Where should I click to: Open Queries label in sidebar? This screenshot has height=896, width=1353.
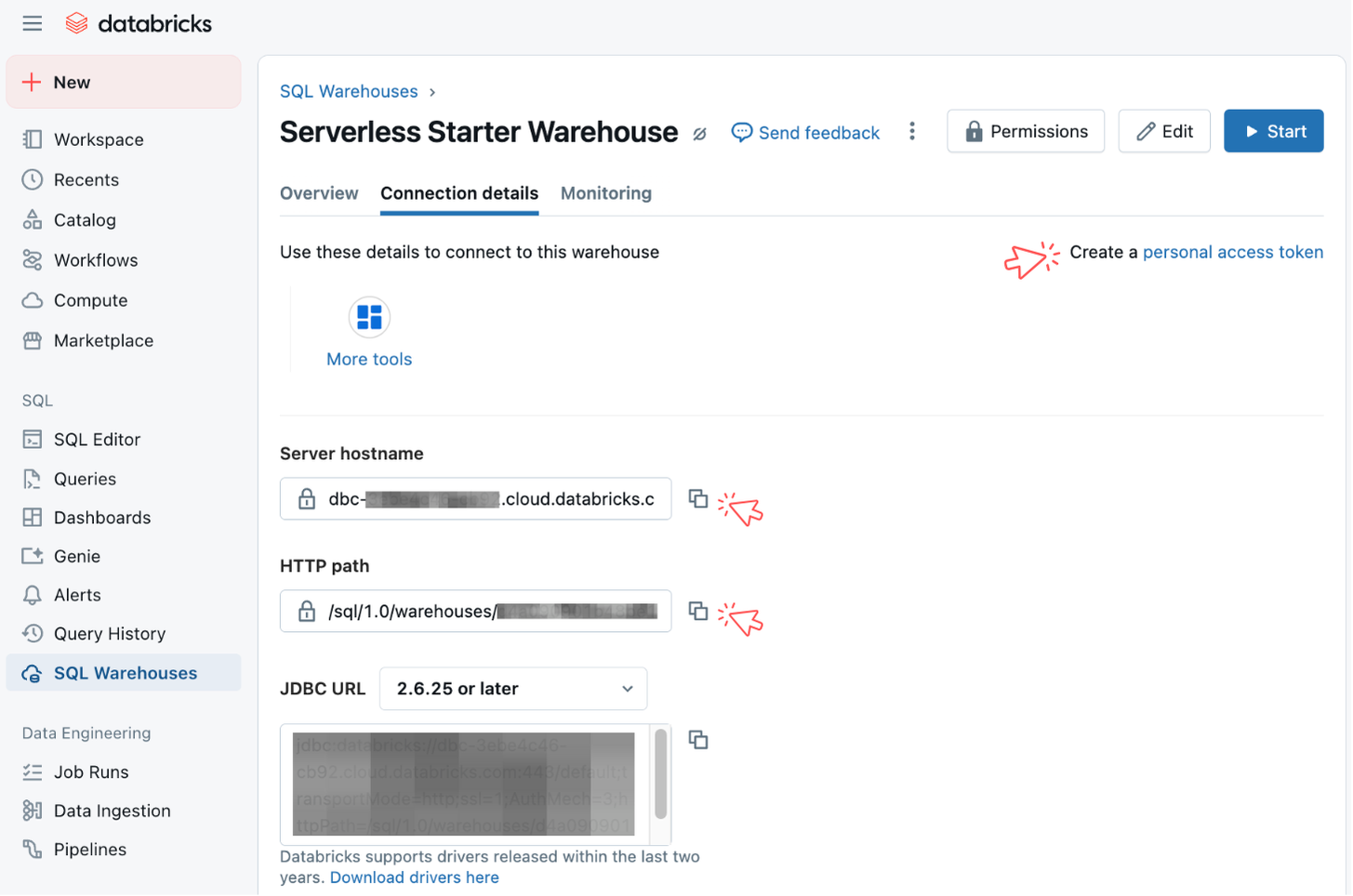85,479
